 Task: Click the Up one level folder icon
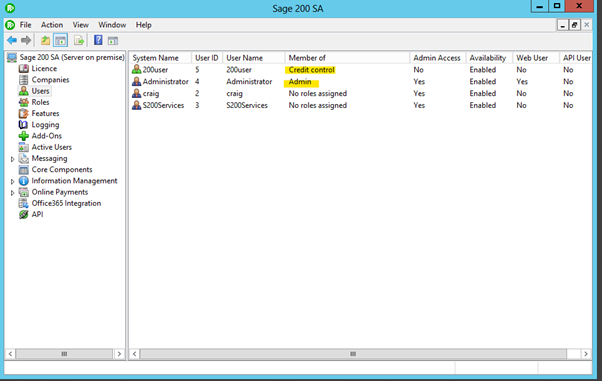point(45,40)
